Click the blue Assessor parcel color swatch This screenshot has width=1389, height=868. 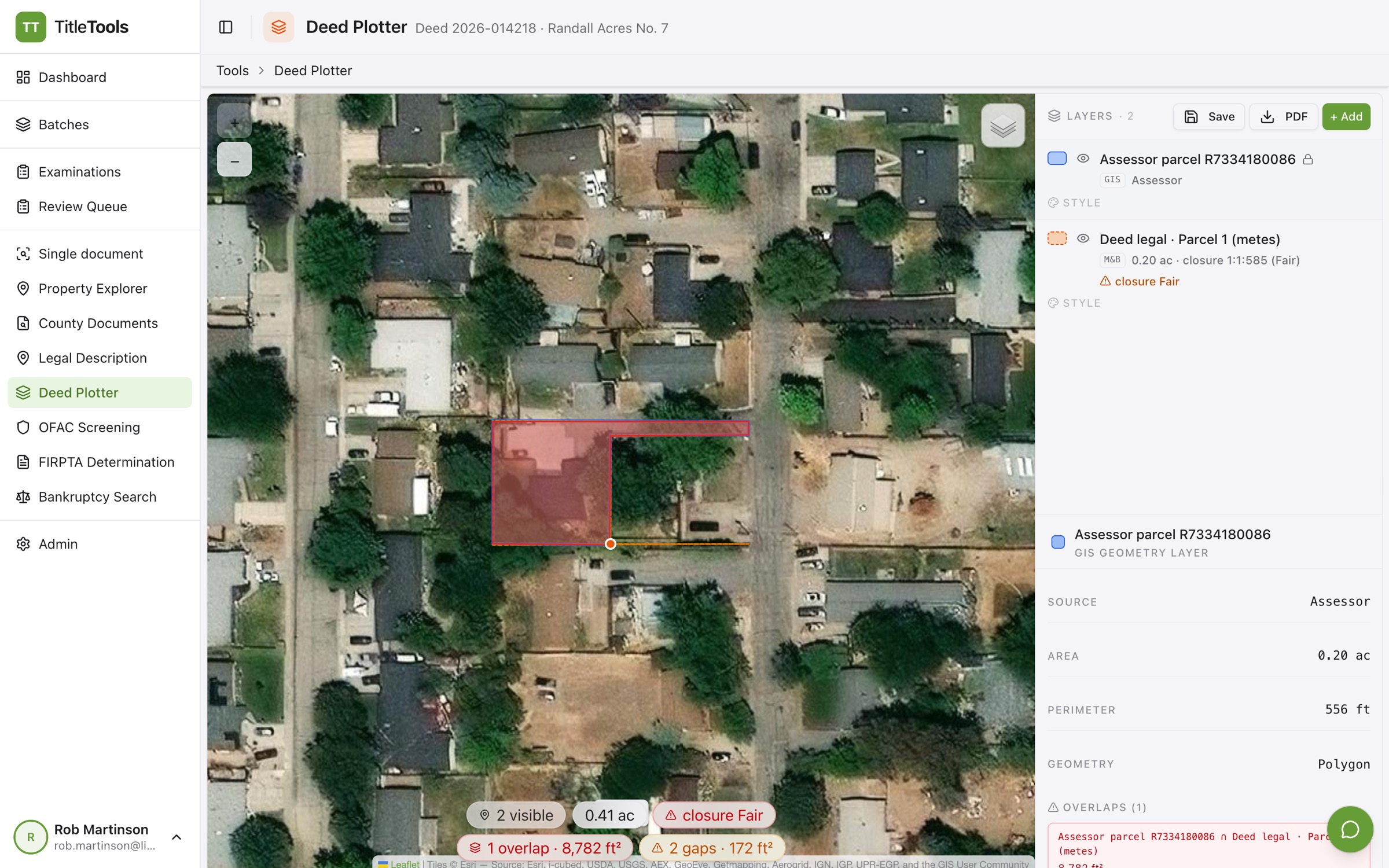coord(1057,159)
